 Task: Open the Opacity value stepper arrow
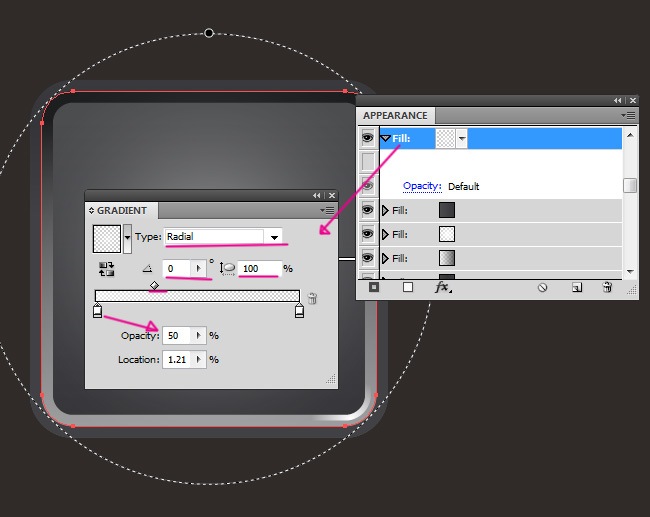click(x=198, y=336)
